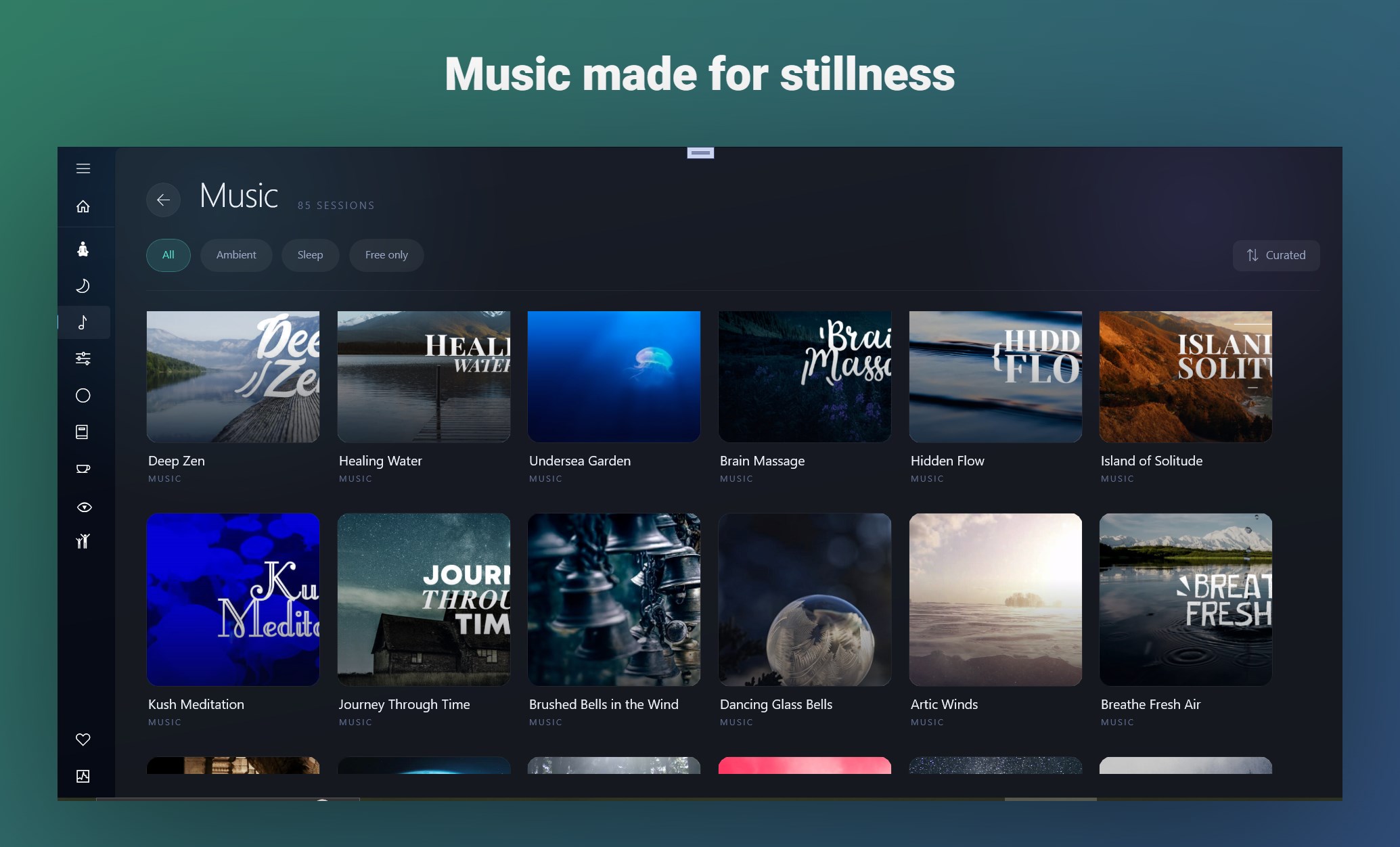Open the Healing Water session thumbnail

(424, 377)
